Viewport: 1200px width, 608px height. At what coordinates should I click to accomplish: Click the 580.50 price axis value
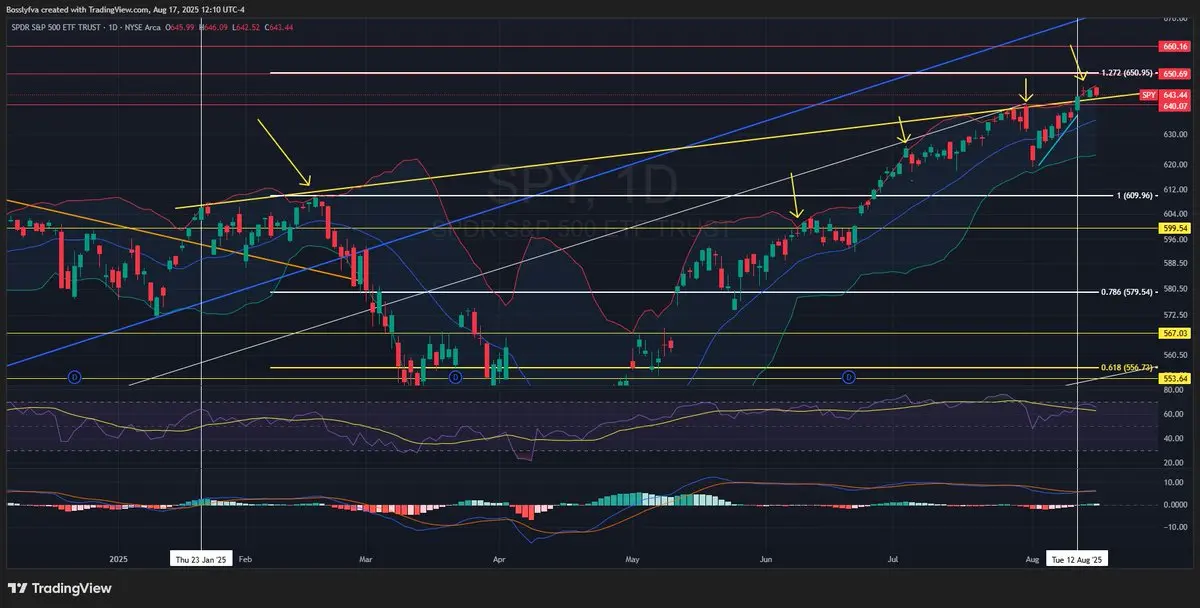click(1175, 290)
